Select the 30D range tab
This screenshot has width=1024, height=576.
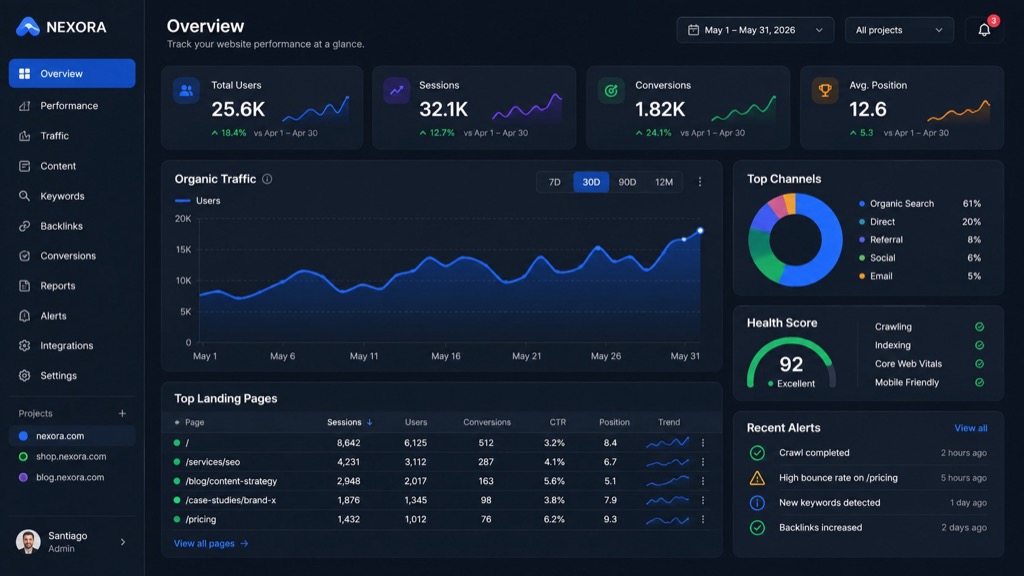pos(591,182)
